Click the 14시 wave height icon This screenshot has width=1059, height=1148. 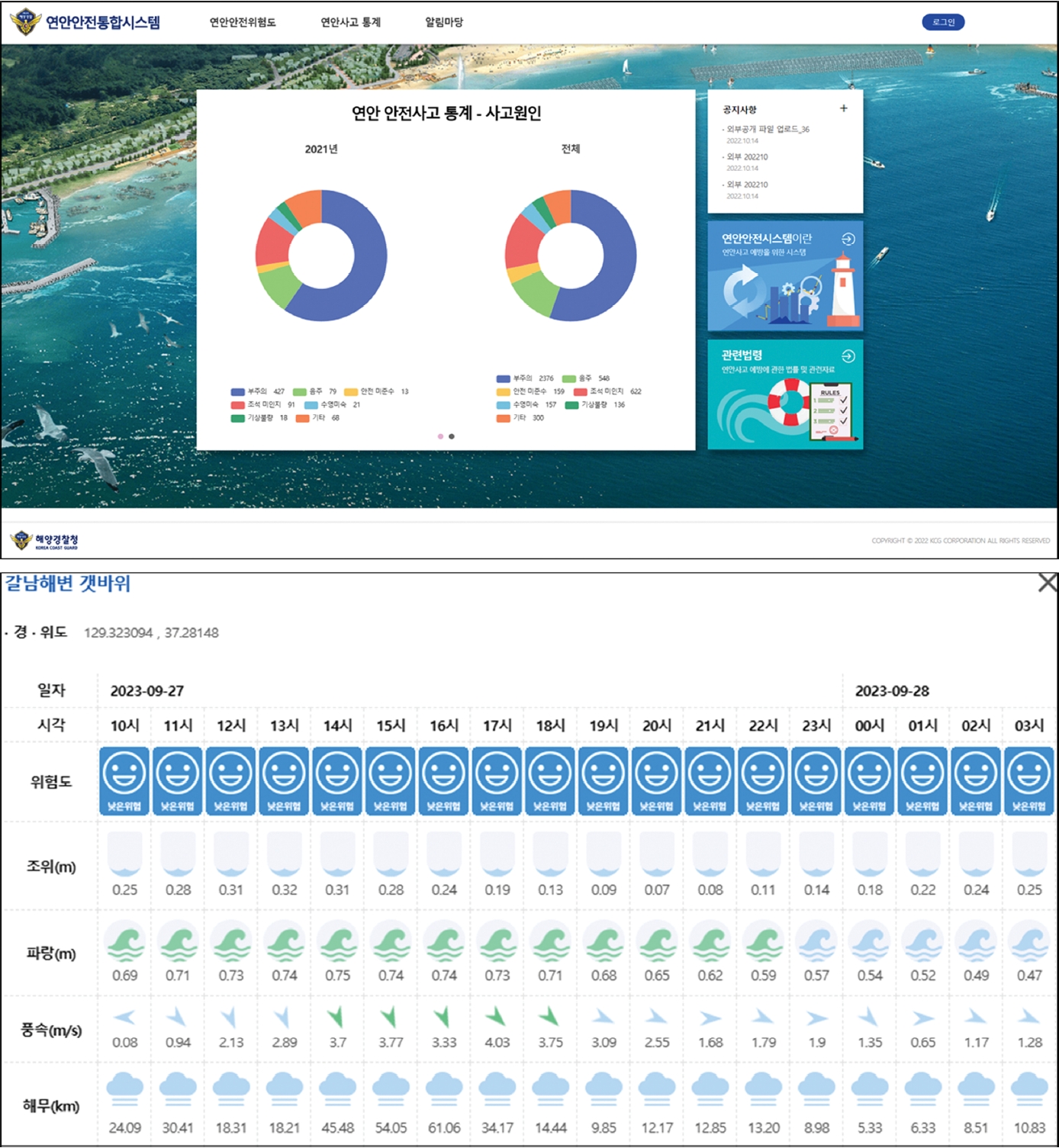337,943
